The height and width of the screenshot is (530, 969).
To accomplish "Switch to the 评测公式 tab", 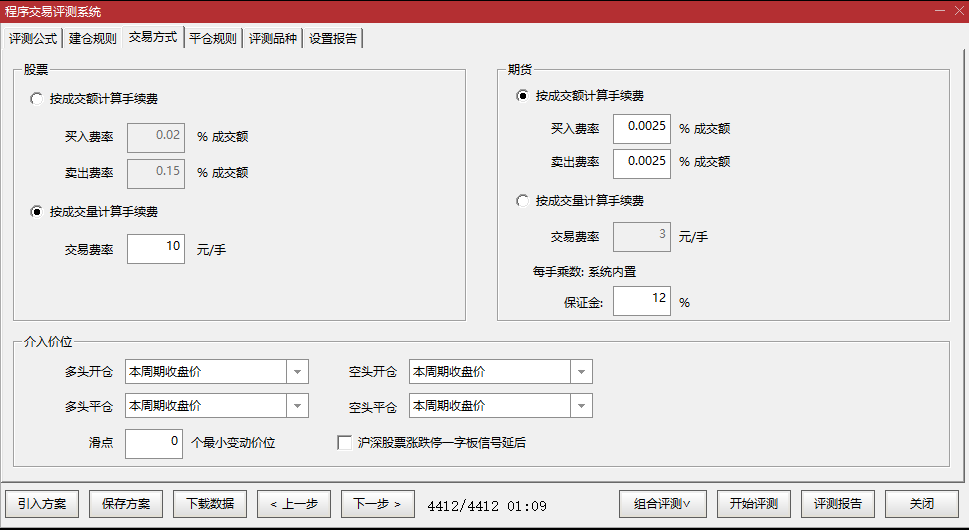I will 33,39.
